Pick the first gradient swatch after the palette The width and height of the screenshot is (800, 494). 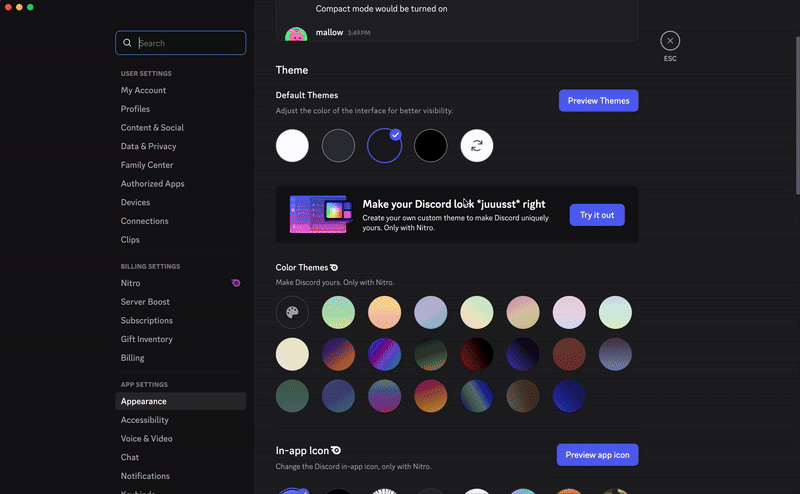338,313
